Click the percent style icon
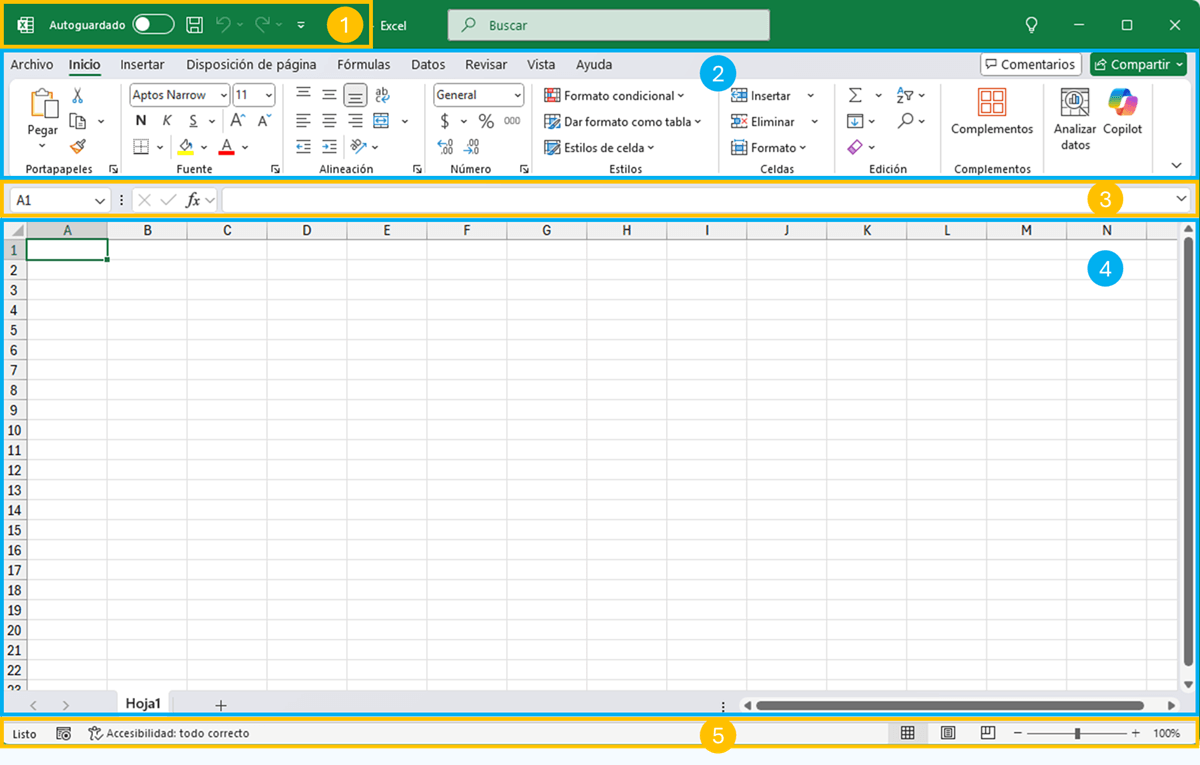The image size is (1200, 765). coord(486,121)
